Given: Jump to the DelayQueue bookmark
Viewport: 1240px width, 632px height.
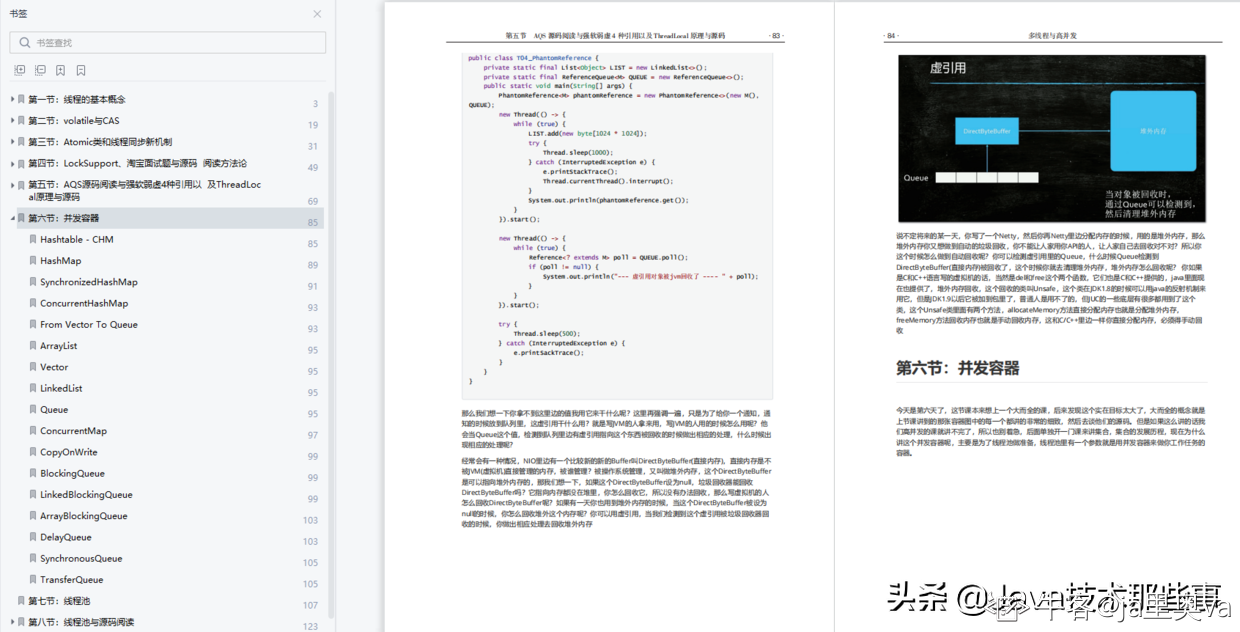Looking at the screenshot, I should pyautogui.click(x=66, y=537).
